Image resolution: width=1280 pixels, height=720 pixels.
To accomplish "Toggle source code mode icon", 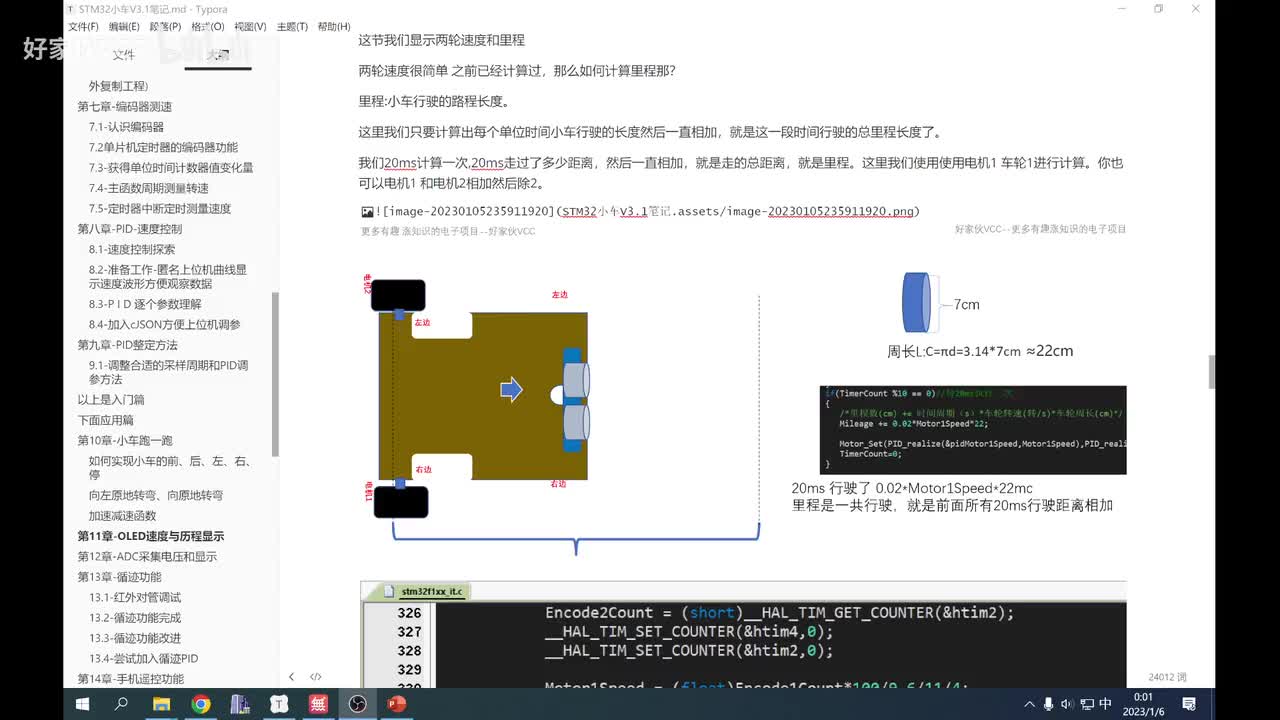I will tap(316, 677).
